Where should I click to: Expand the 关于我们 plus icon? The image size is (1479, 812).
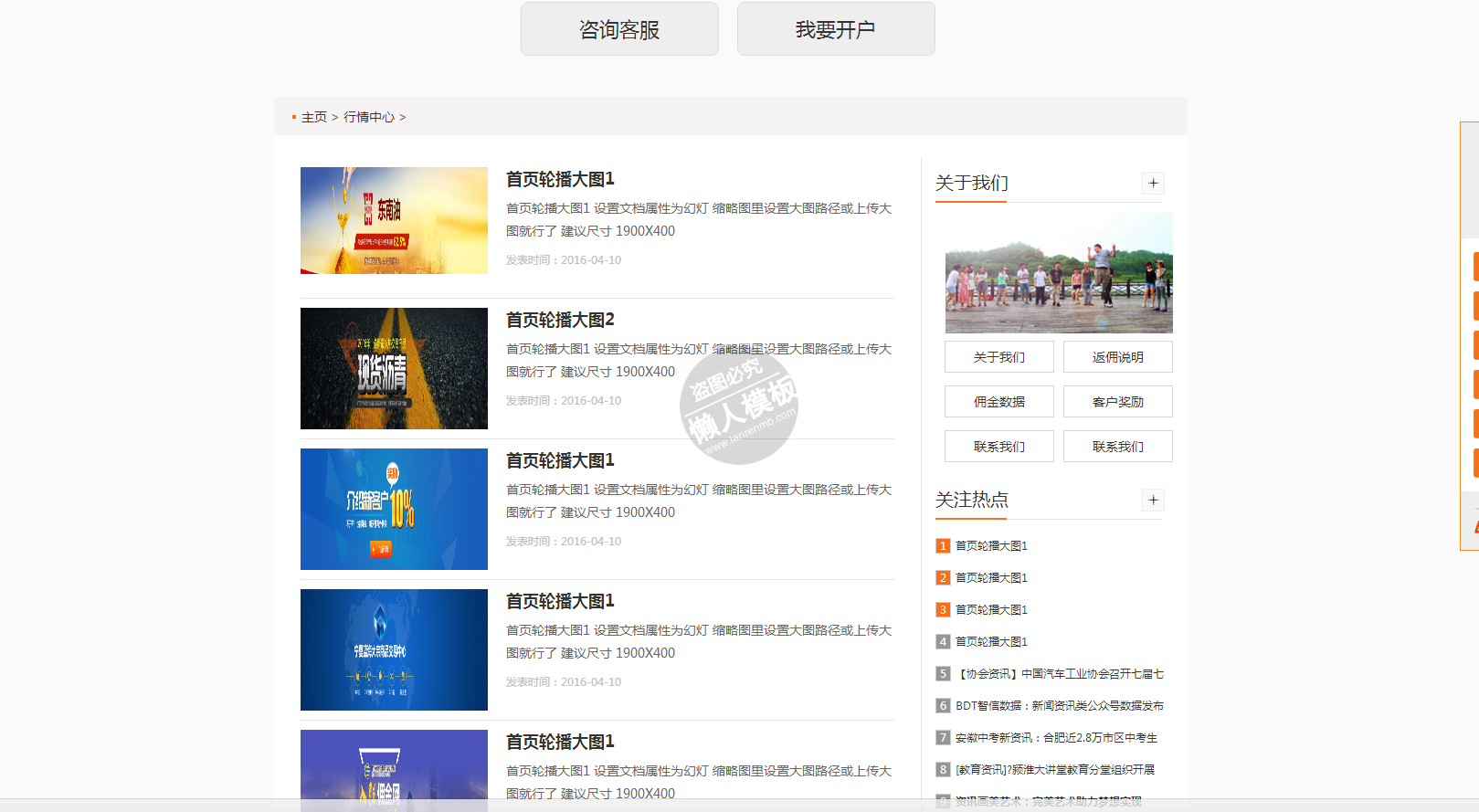click(1153, 184)
